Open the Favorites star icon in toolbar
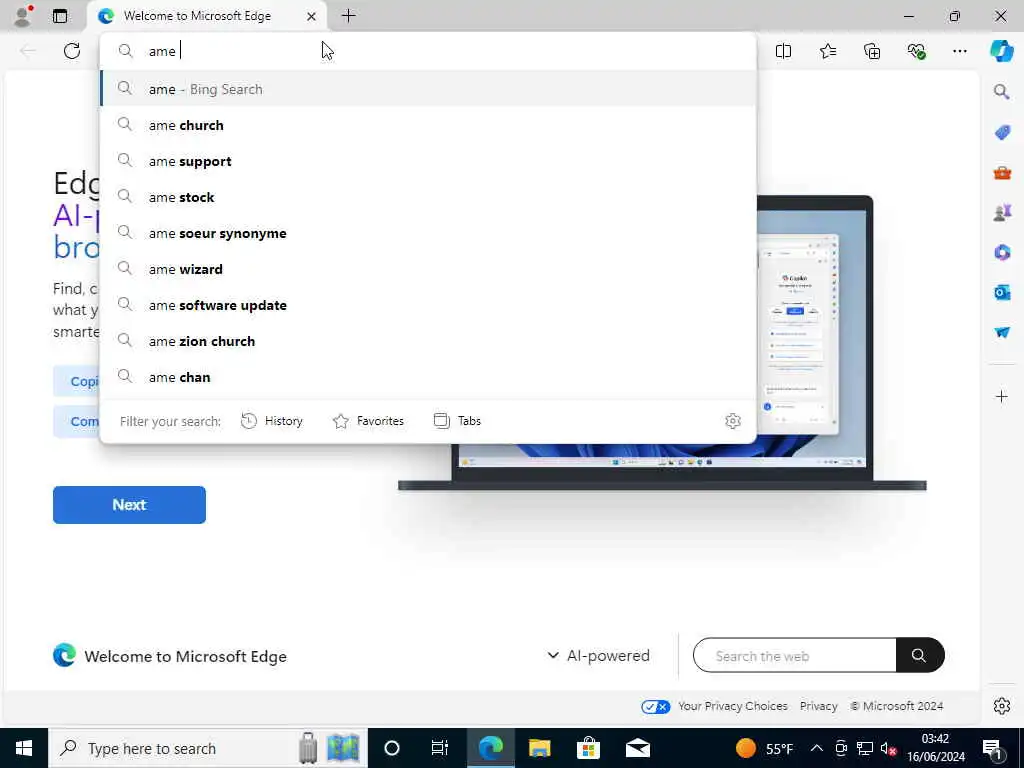Viewport: 1024px width, 768px height. tap(827, 51)
